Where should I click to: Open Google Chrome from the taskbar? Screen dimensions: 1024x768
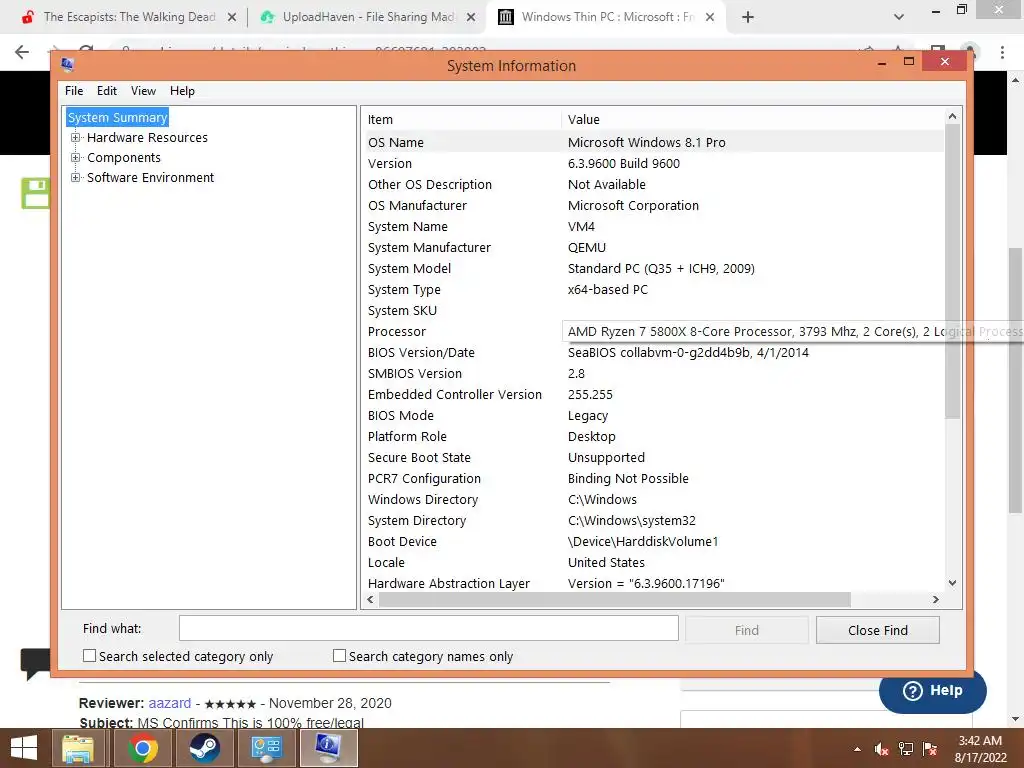142,748
